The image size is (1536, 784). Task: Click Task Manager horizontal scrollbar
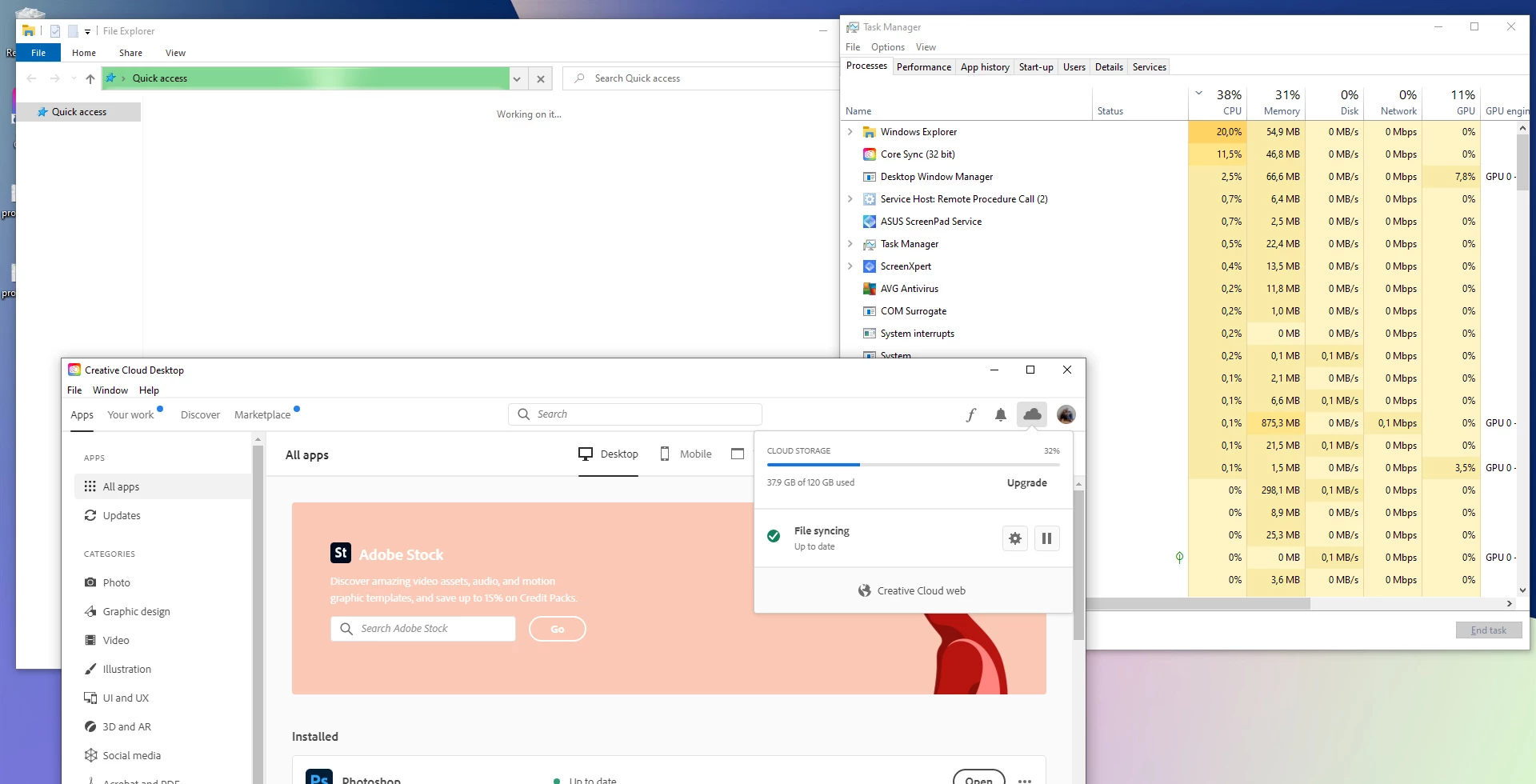(x=1198, y=604)
